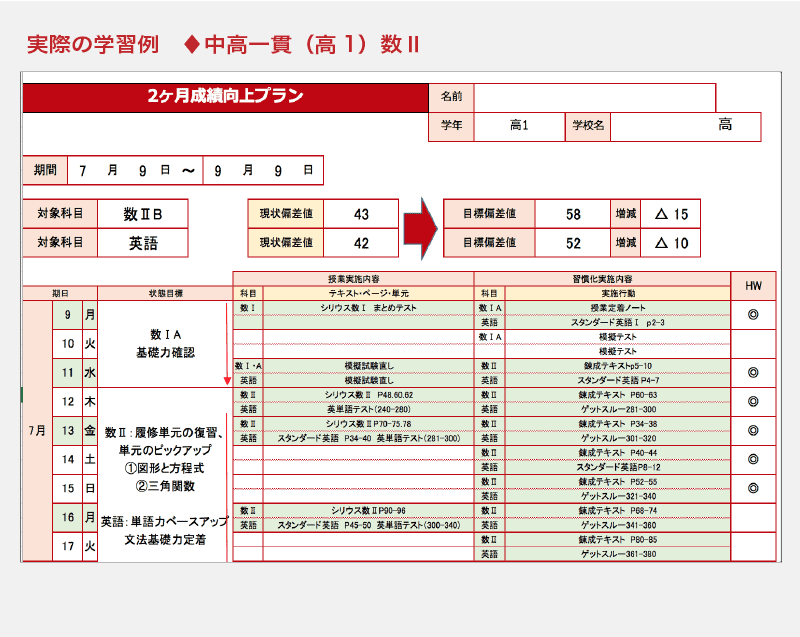Select 錬成テキスト P60-63 action cell
Viewport: 800px width, 637px height.
click(618, 395)
